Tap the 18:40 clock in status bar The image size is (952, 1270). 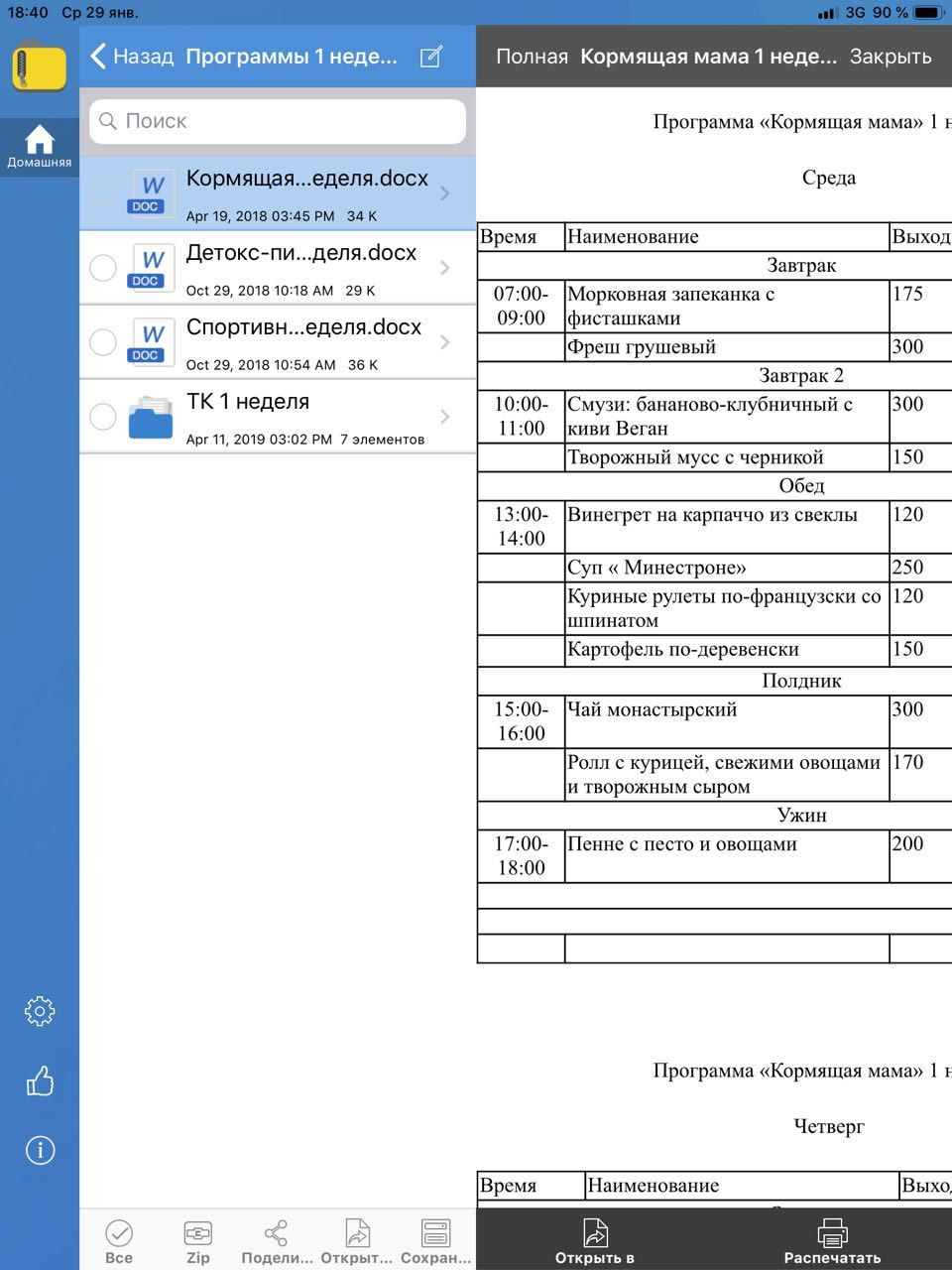point(28,13)
